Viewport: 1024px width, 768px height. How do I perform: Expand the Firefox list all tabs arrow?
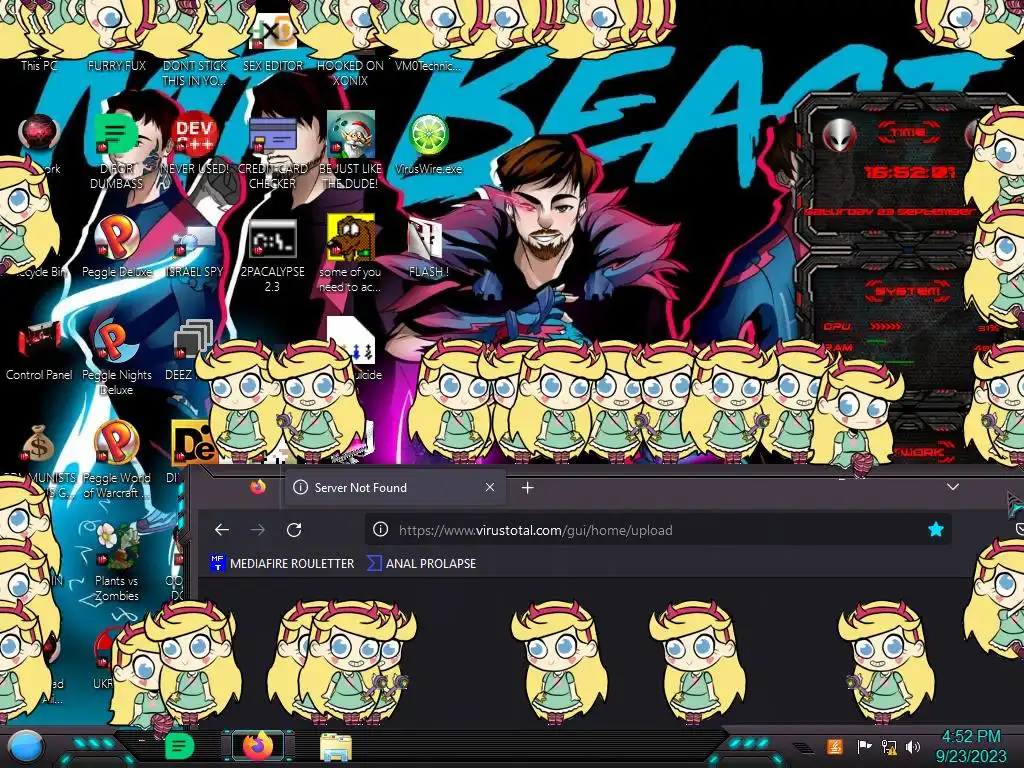point(953,487)
